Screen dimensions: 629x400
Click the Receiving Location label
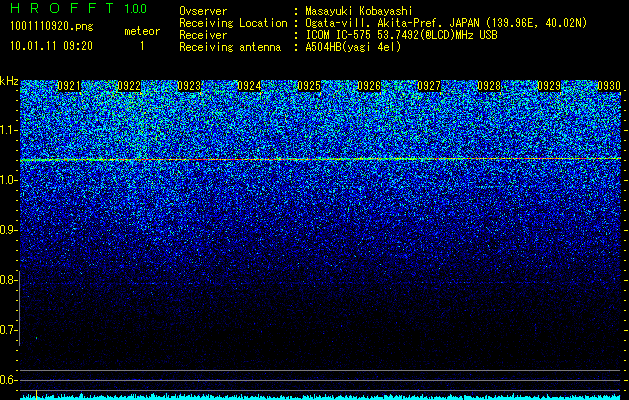[233, 23]
